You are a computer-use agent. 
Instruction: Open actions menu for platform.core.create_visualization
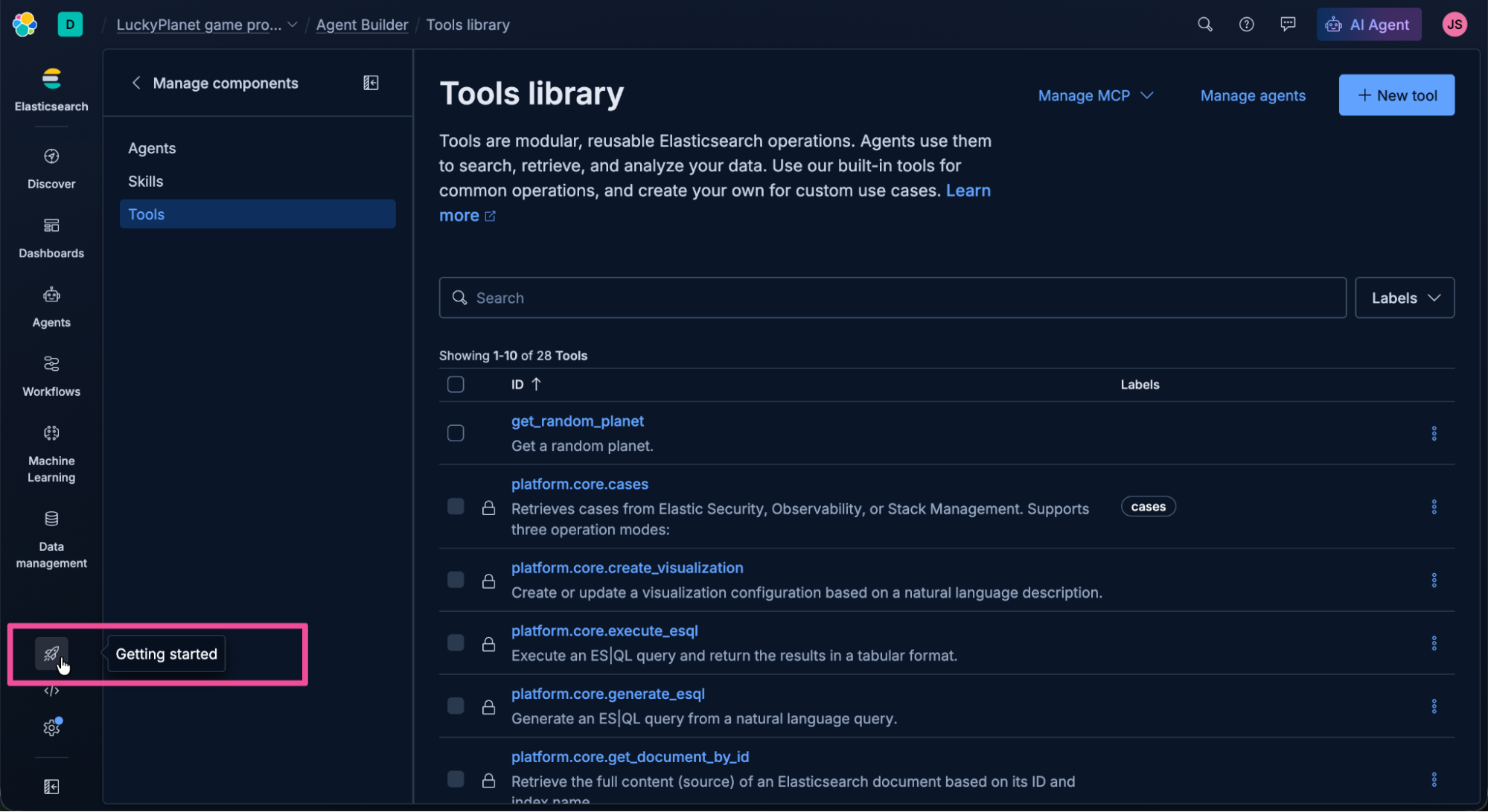tap(1434, 581)
